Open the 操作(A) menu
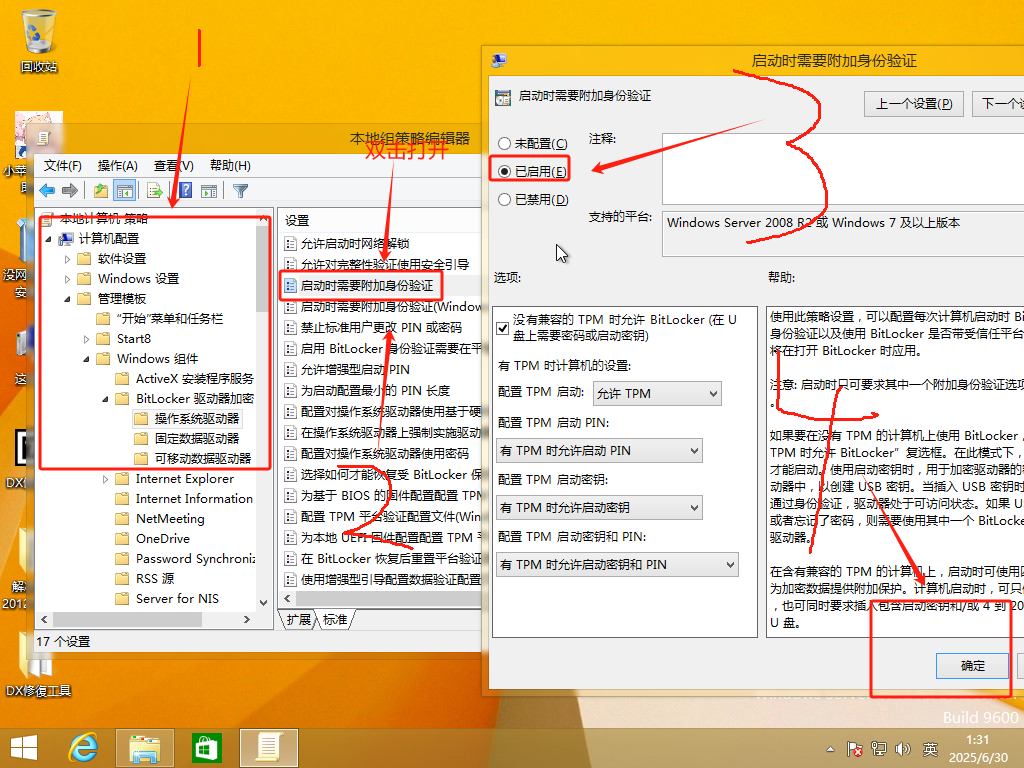 coord(118,166)
